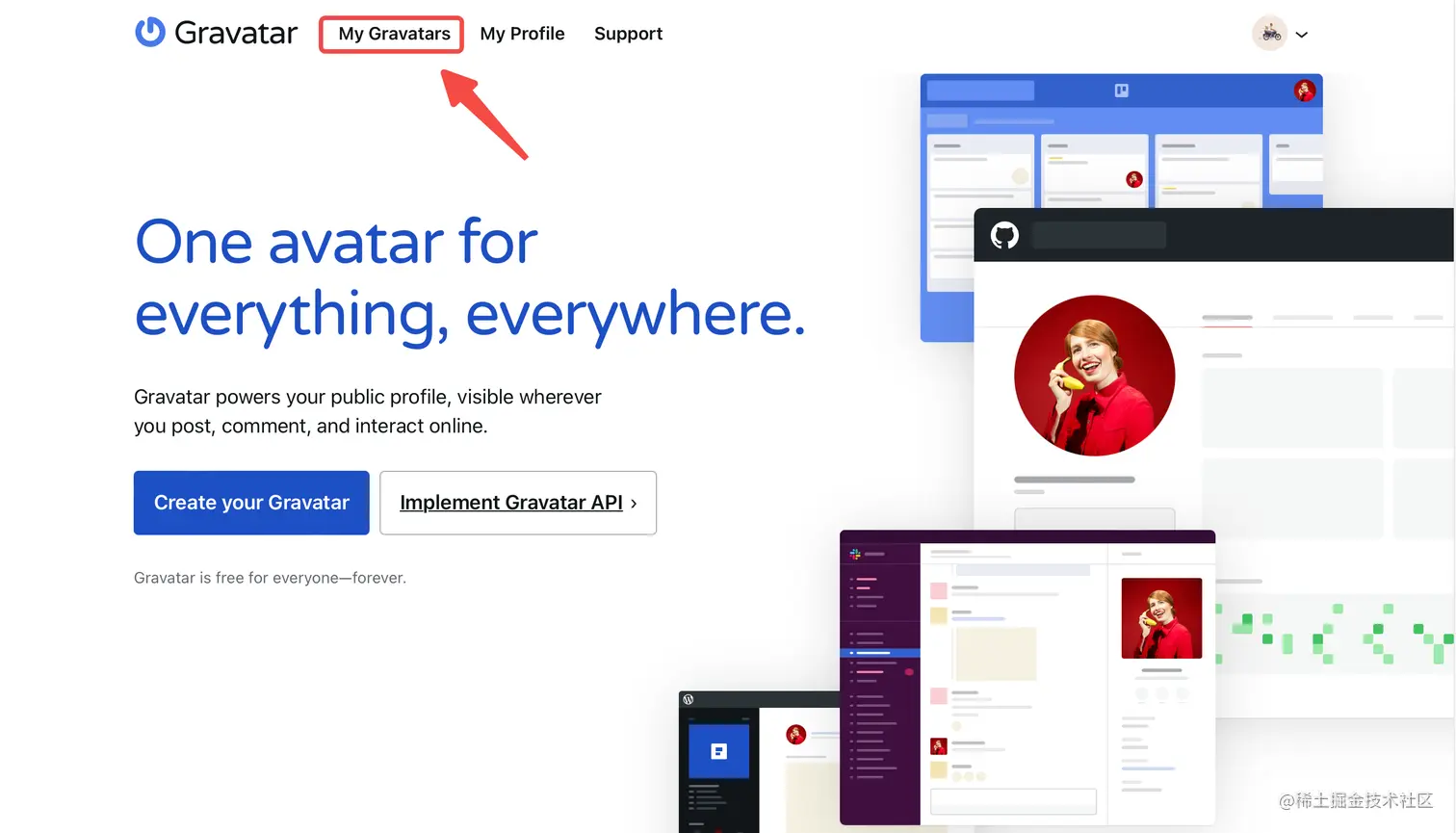Viewport: 1456px width, 833px height.
Task: Click the large round portrait in GitHub mockup
Action: 1095,376
